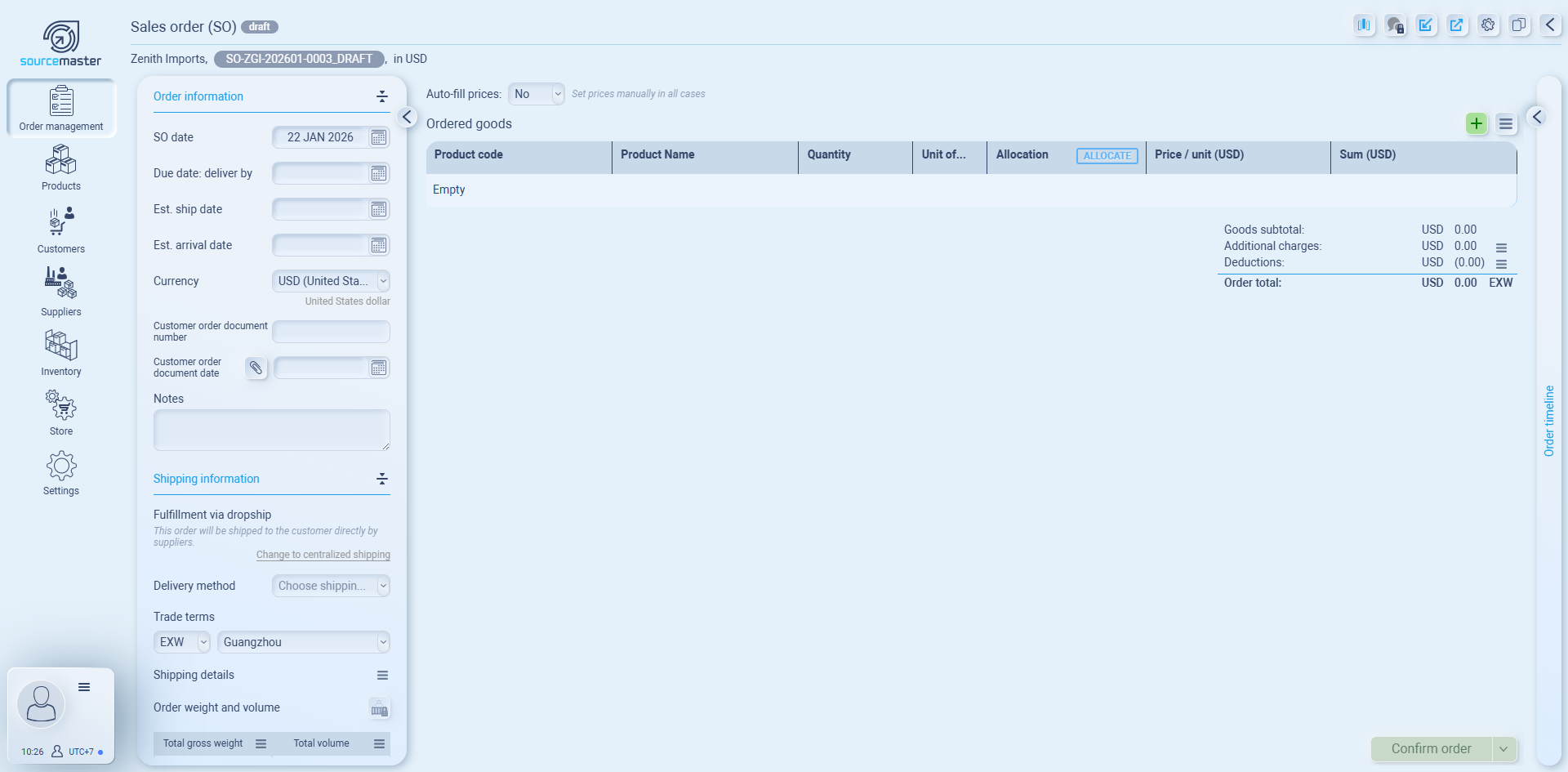Click the Price / unit (USD) column header
This screenshot has width=1568, height=772.
point(1238,156)
